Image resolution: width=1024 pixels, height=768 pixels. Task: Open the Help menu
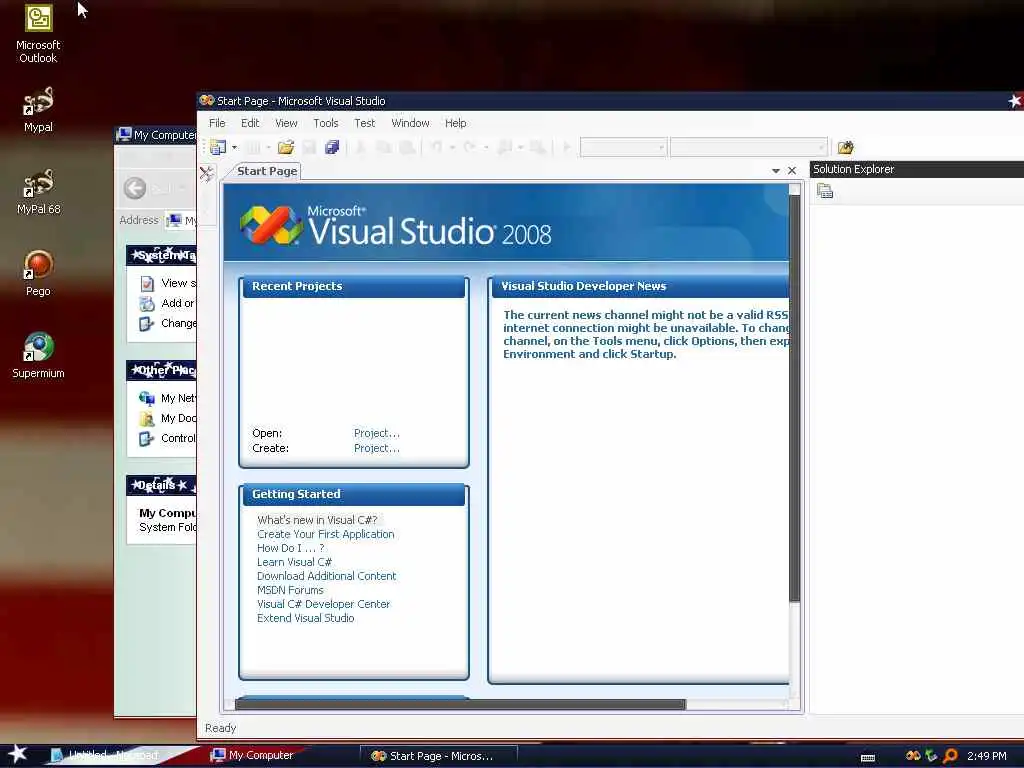(455, 123)
